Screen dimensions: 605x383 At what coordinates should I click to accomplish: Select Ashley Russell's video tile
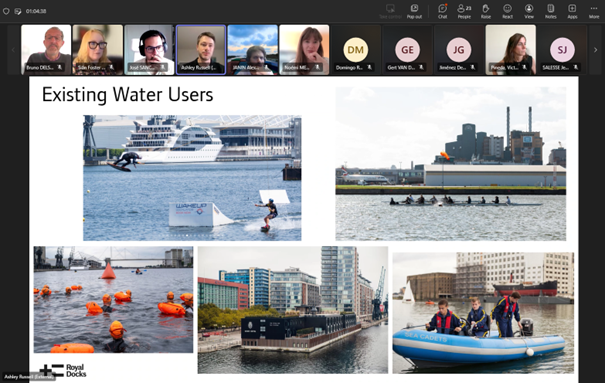pyautogui.click(x=201, y=50)
